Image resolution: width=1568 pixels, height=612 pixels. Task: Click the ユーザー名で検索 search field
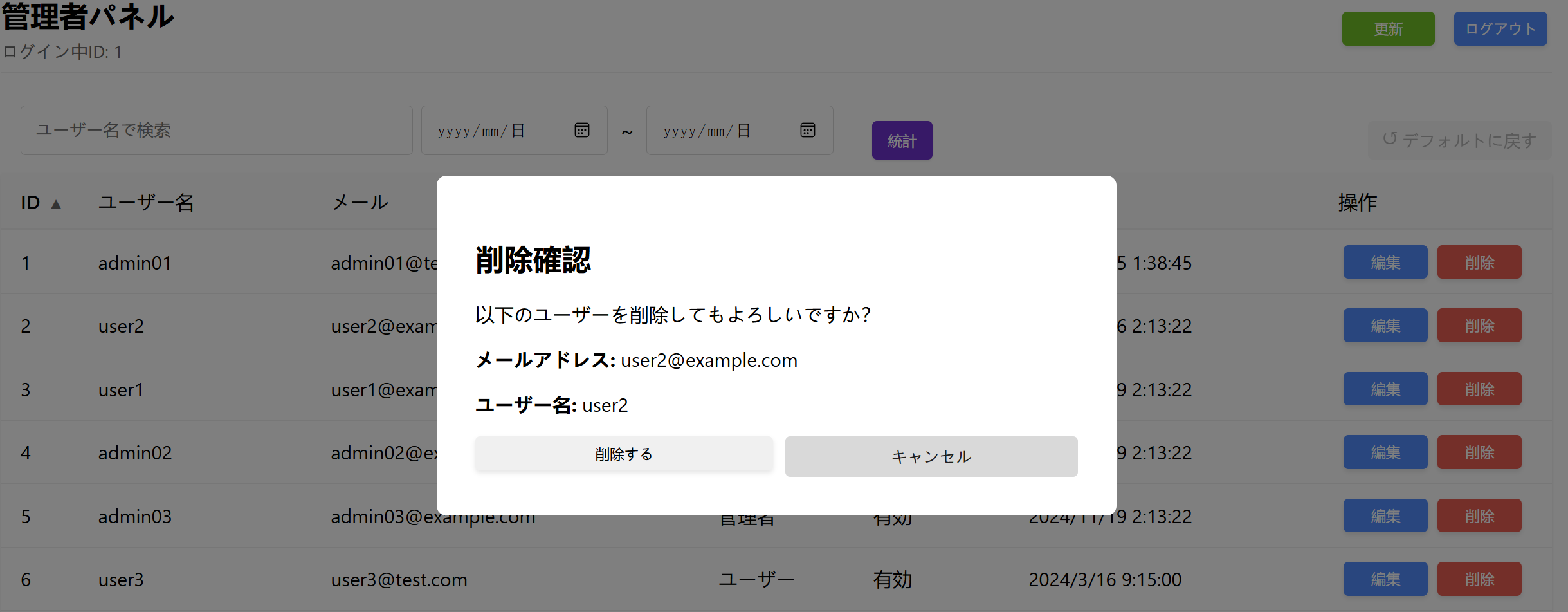(217, 130)
